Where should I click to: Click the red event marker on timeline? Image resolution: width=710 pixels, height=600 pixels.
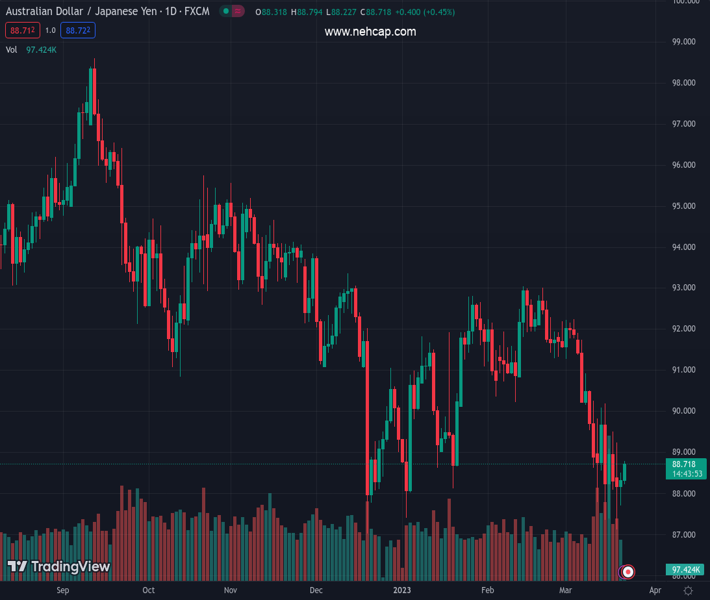click(627, 572)
